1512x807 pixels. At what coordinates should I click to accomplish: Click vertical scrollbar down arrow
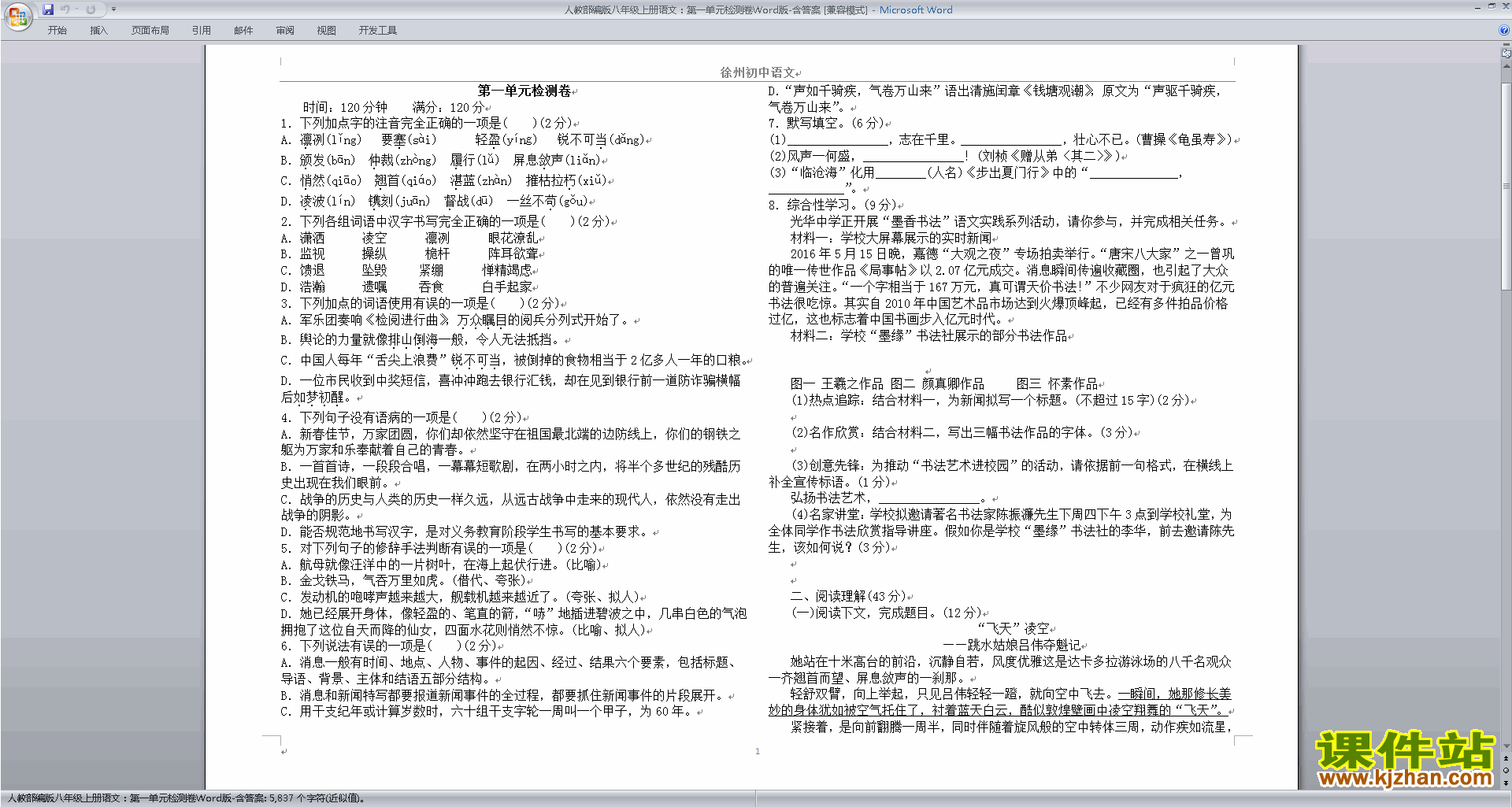1506,746
